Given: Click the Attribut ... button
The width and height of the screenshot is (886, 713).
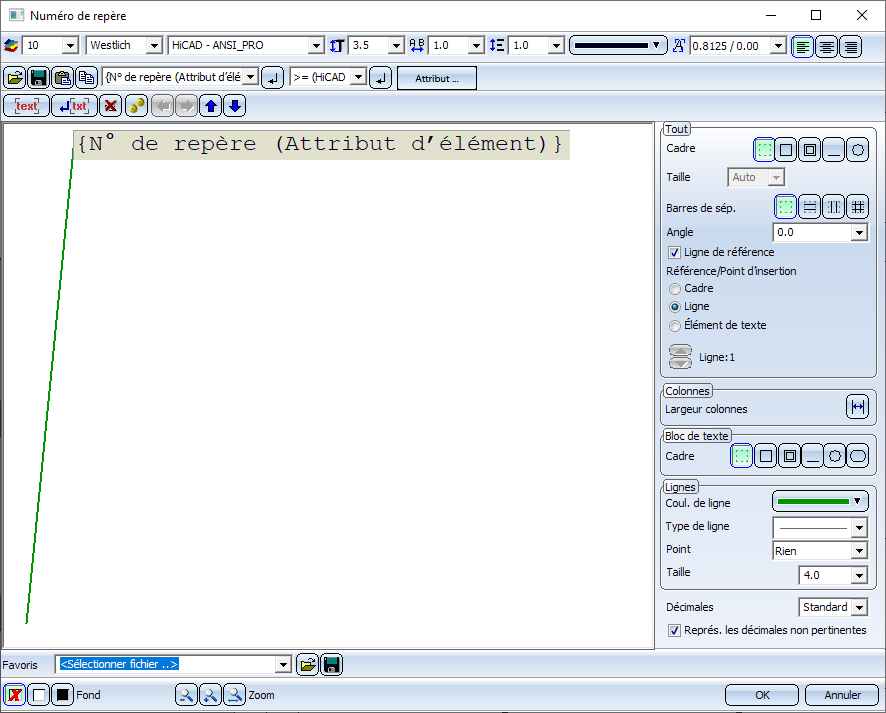Looking at the screenshot, I should click(x=436, y=78).
